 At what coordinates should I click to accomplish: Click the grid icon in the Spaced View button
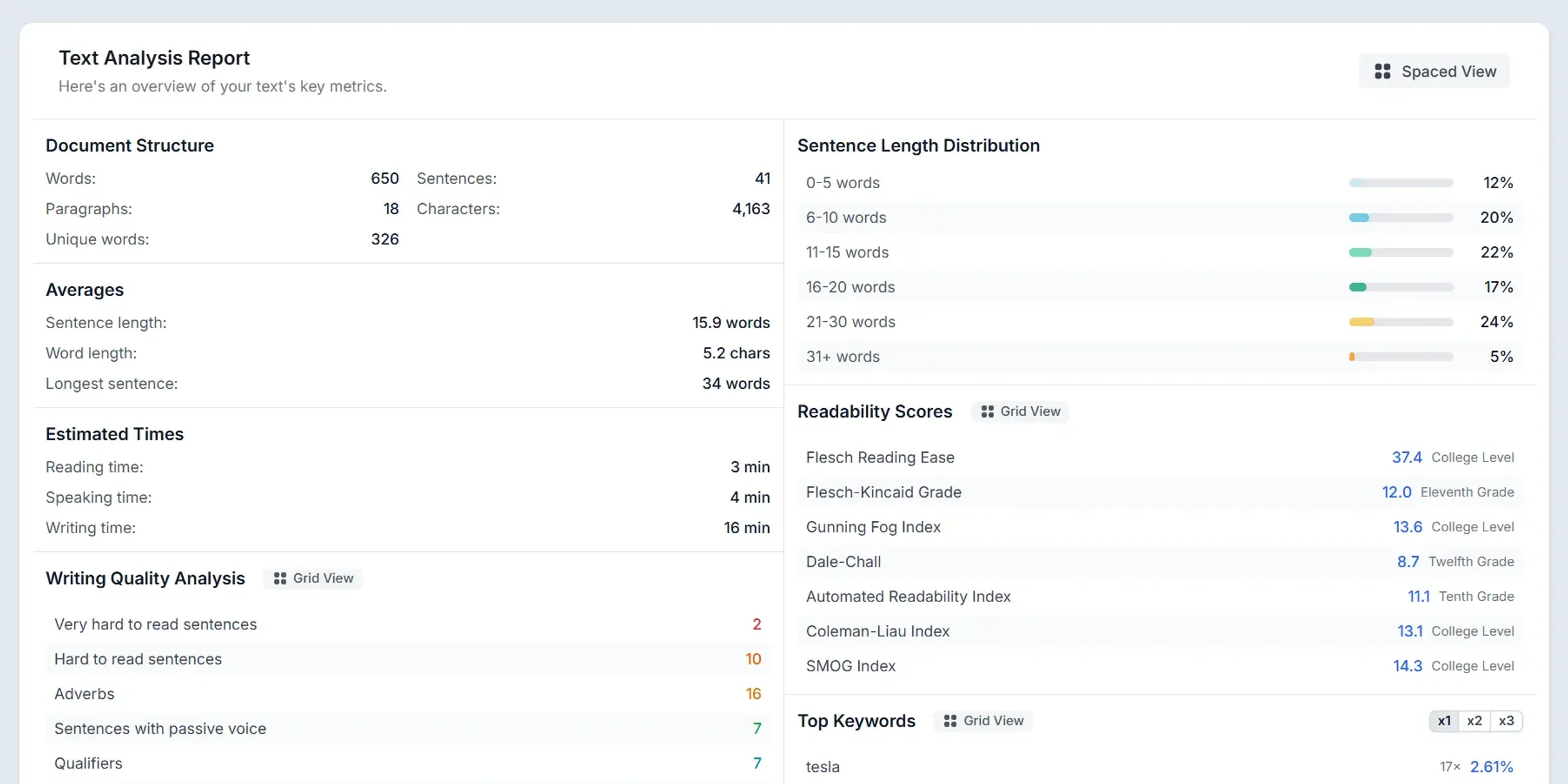tap(1384, 71)
